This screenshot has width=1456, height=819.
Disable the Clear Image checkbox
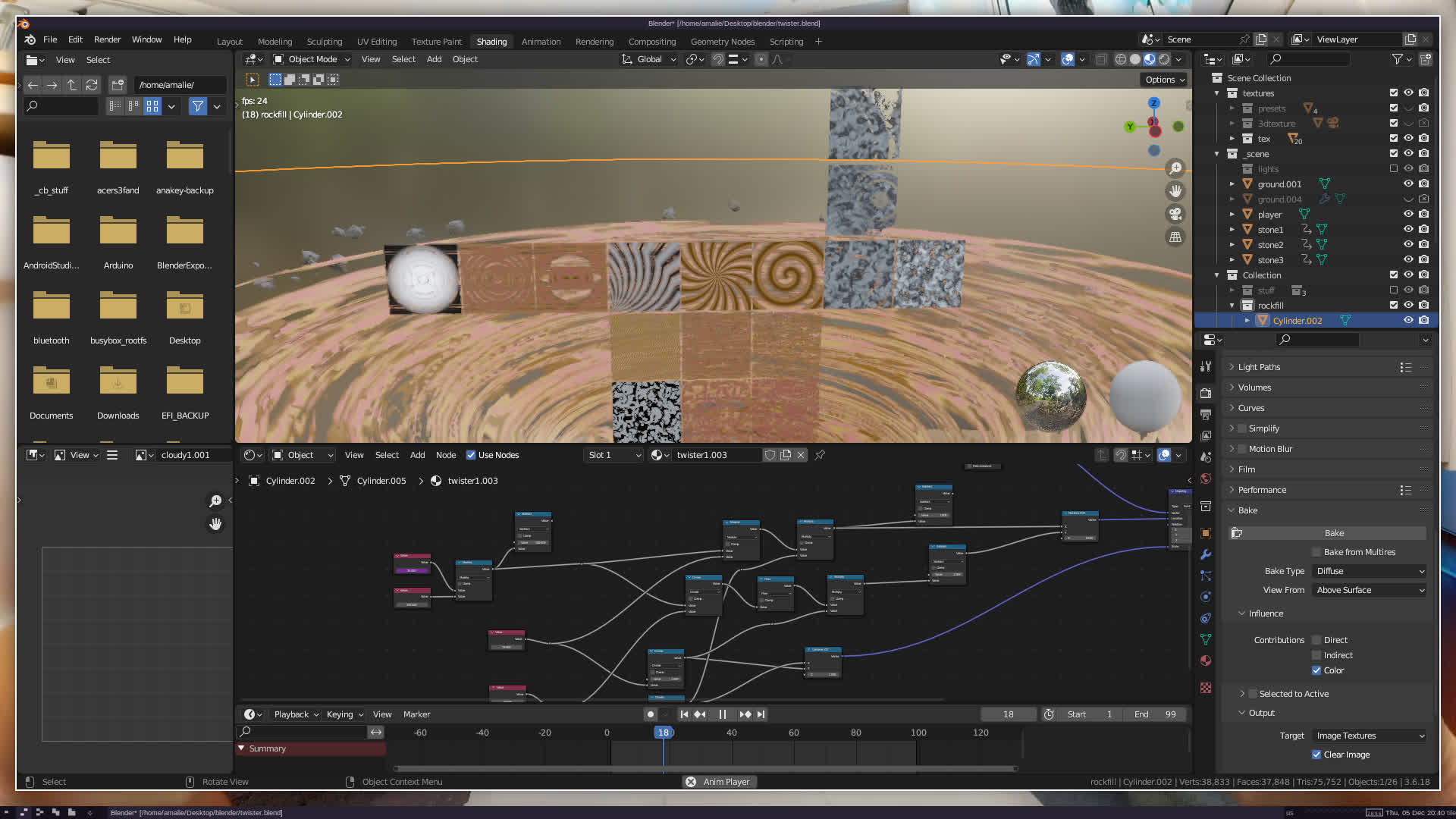click(1316, 755)
